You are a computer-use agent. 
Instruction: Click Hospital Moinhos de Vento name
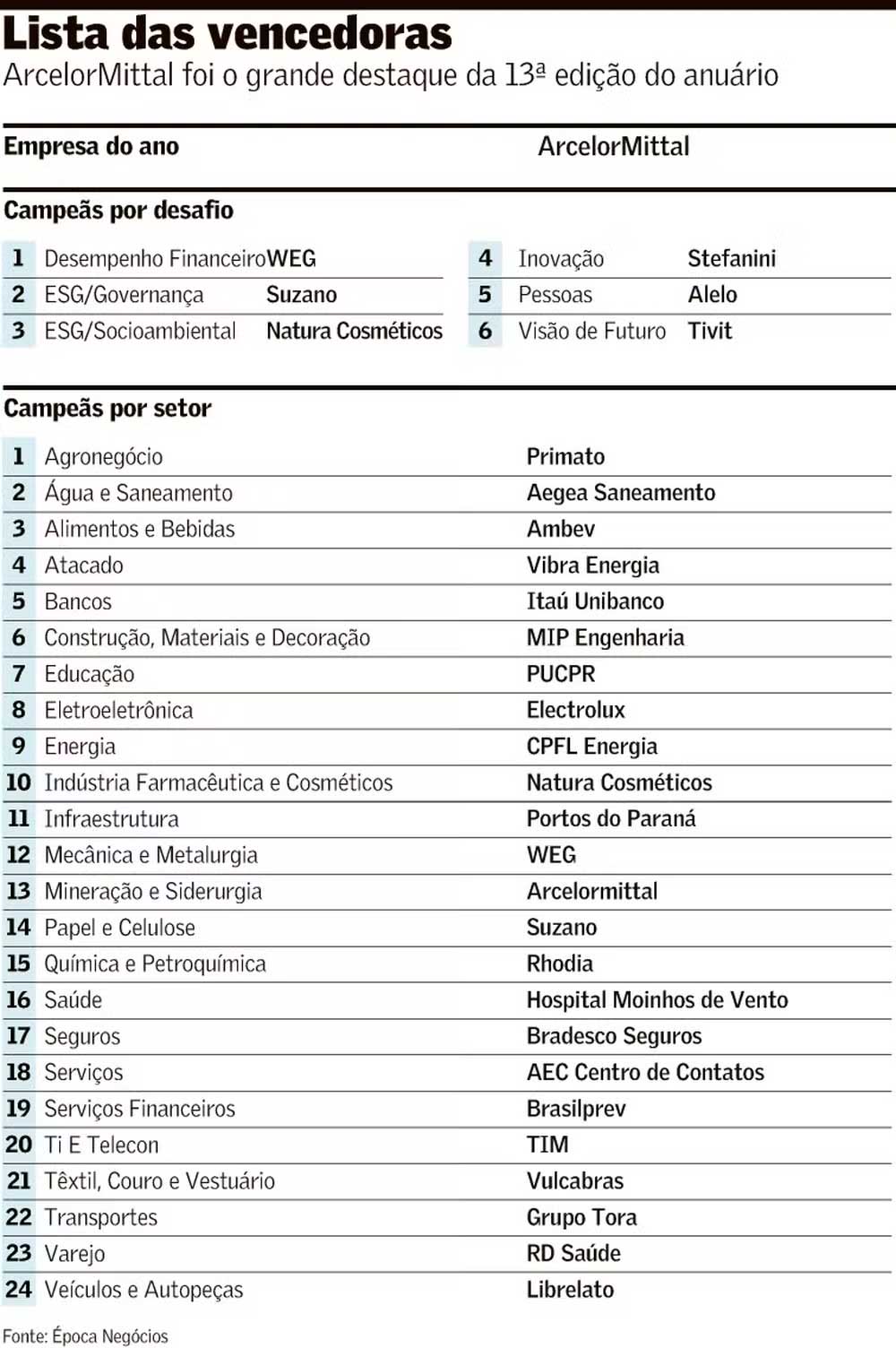(657, 1000)
